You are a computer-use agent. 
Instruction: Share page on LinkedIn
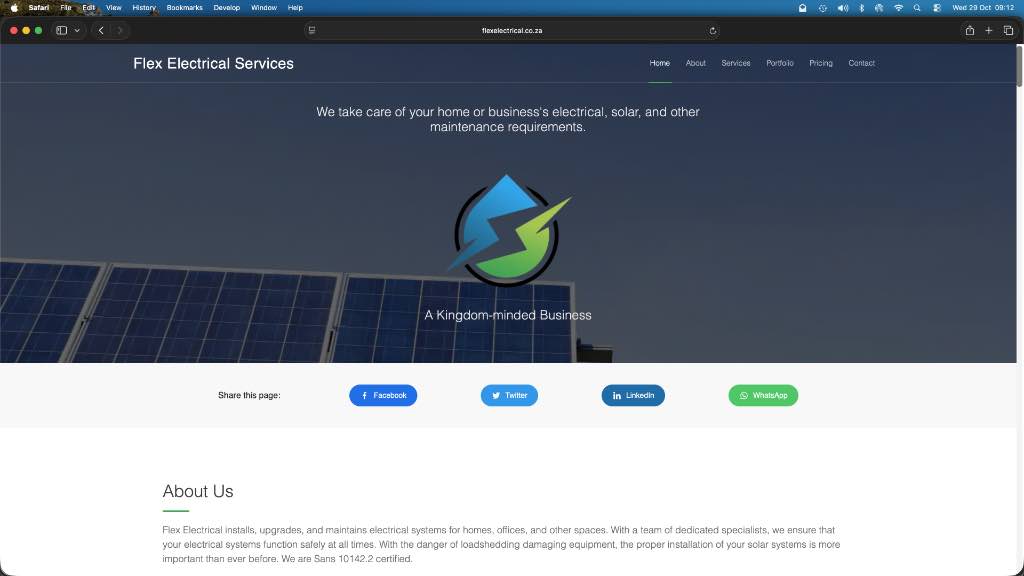tap(633, 395)
